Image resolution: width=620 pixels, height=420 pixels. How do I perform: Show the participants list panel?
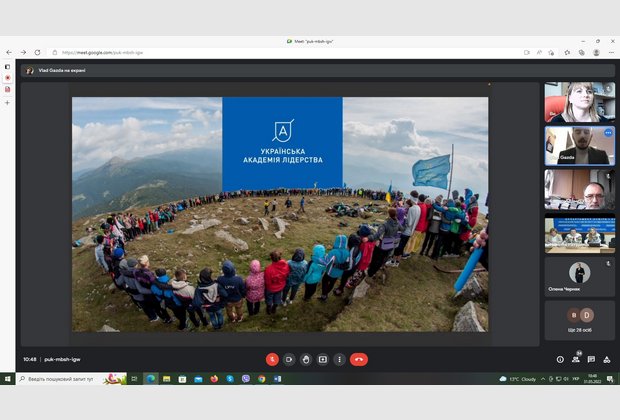576,359
